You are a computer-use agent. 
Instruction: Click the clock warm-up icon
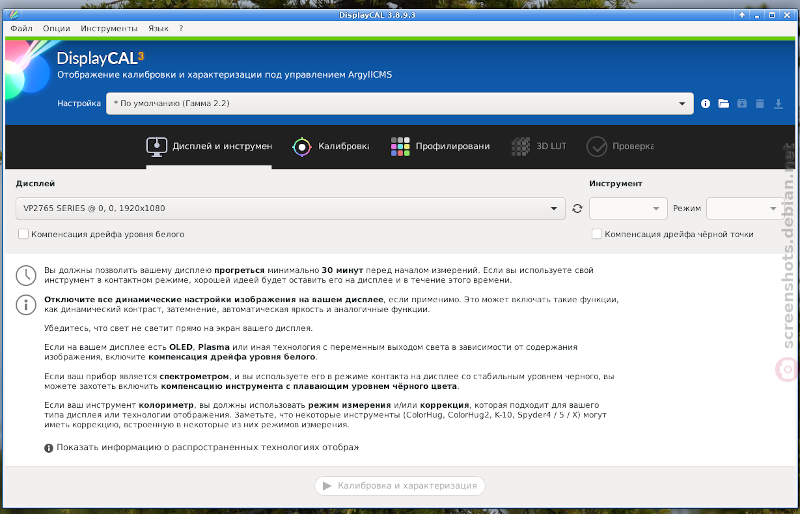pos(26,275)
